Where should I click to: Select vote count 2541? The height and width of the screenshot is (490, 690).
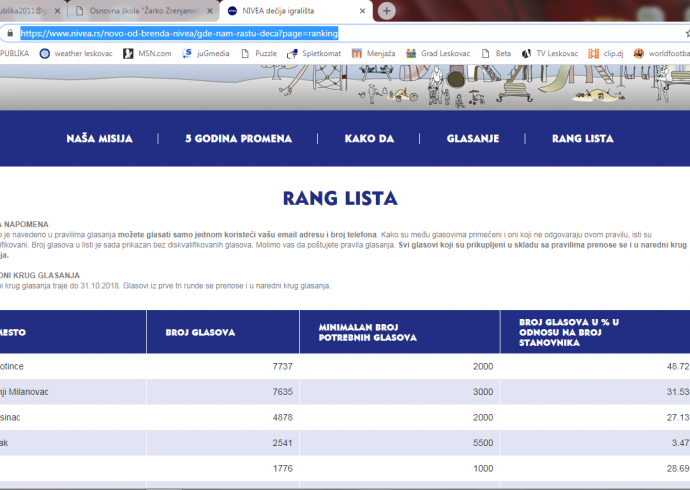[283, 443]
